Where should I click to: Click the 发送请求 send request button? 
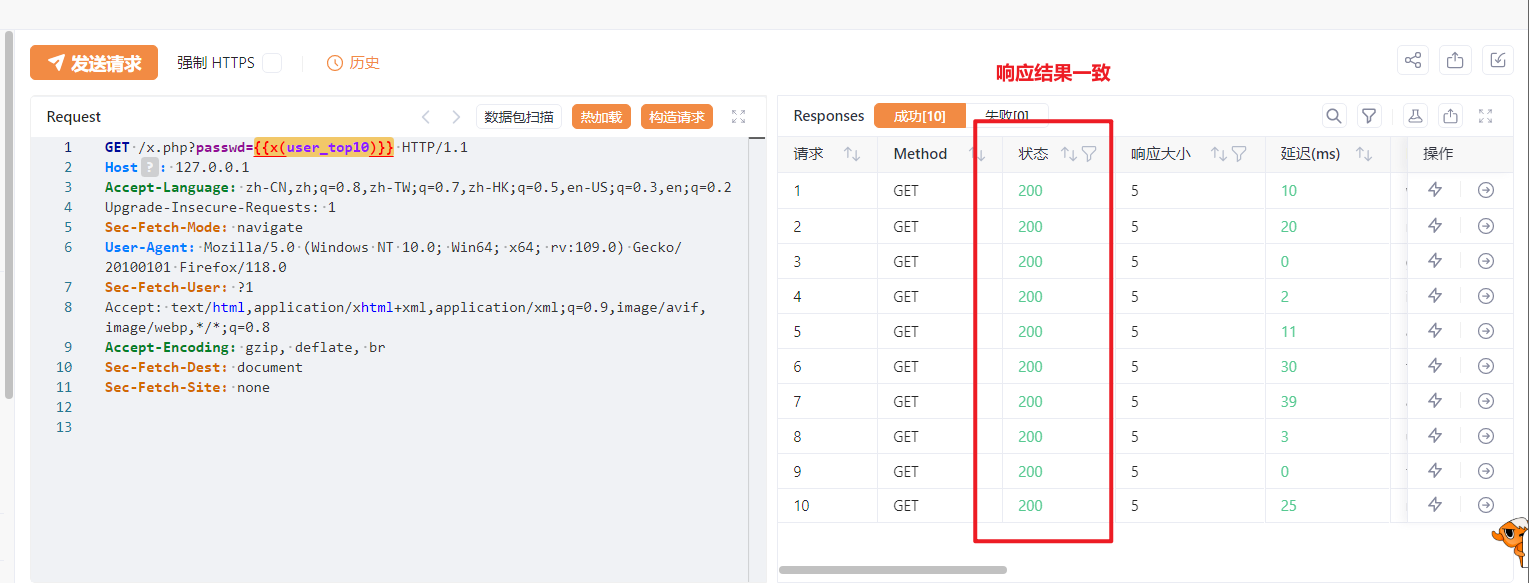click(94, 63)
